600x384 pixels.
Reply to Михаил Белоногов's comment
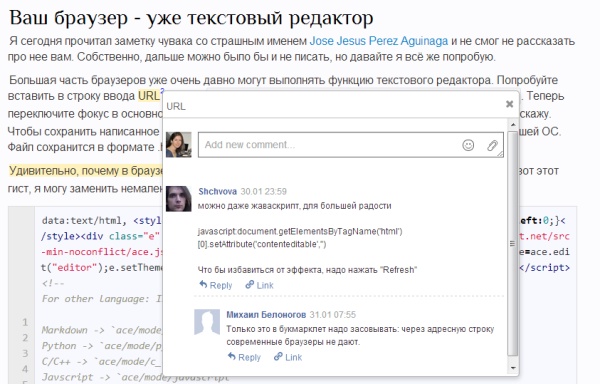(244, 357)
